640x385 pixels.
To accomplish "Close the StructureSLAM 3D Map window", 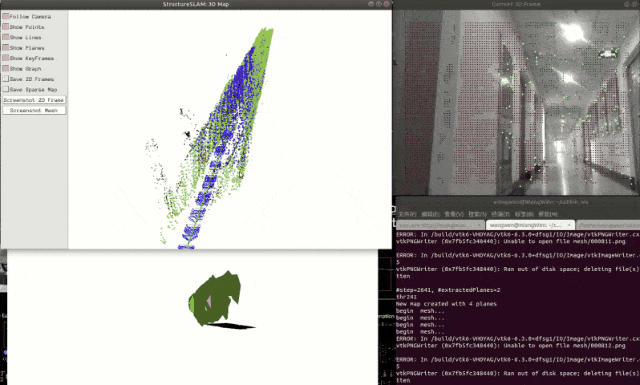I will coord(386,4).
